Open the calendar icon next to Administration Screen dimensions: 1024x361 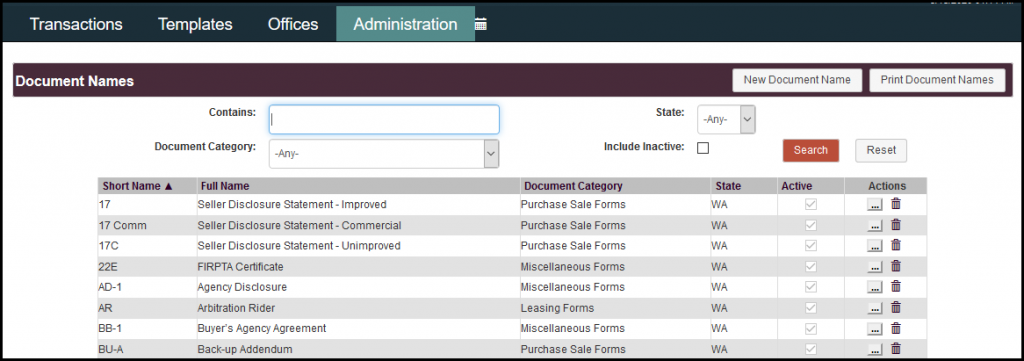tap(481, 24)
